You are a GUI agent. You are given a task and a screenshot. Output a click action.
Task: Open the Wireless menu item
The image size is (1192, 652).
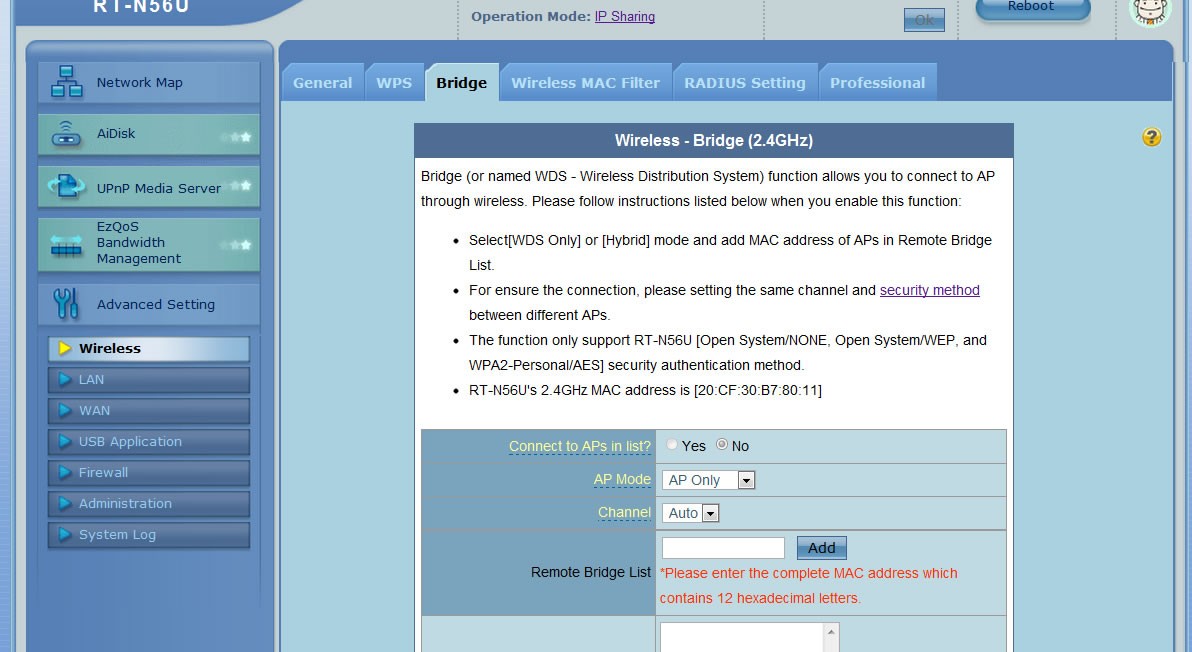[149, 348]
